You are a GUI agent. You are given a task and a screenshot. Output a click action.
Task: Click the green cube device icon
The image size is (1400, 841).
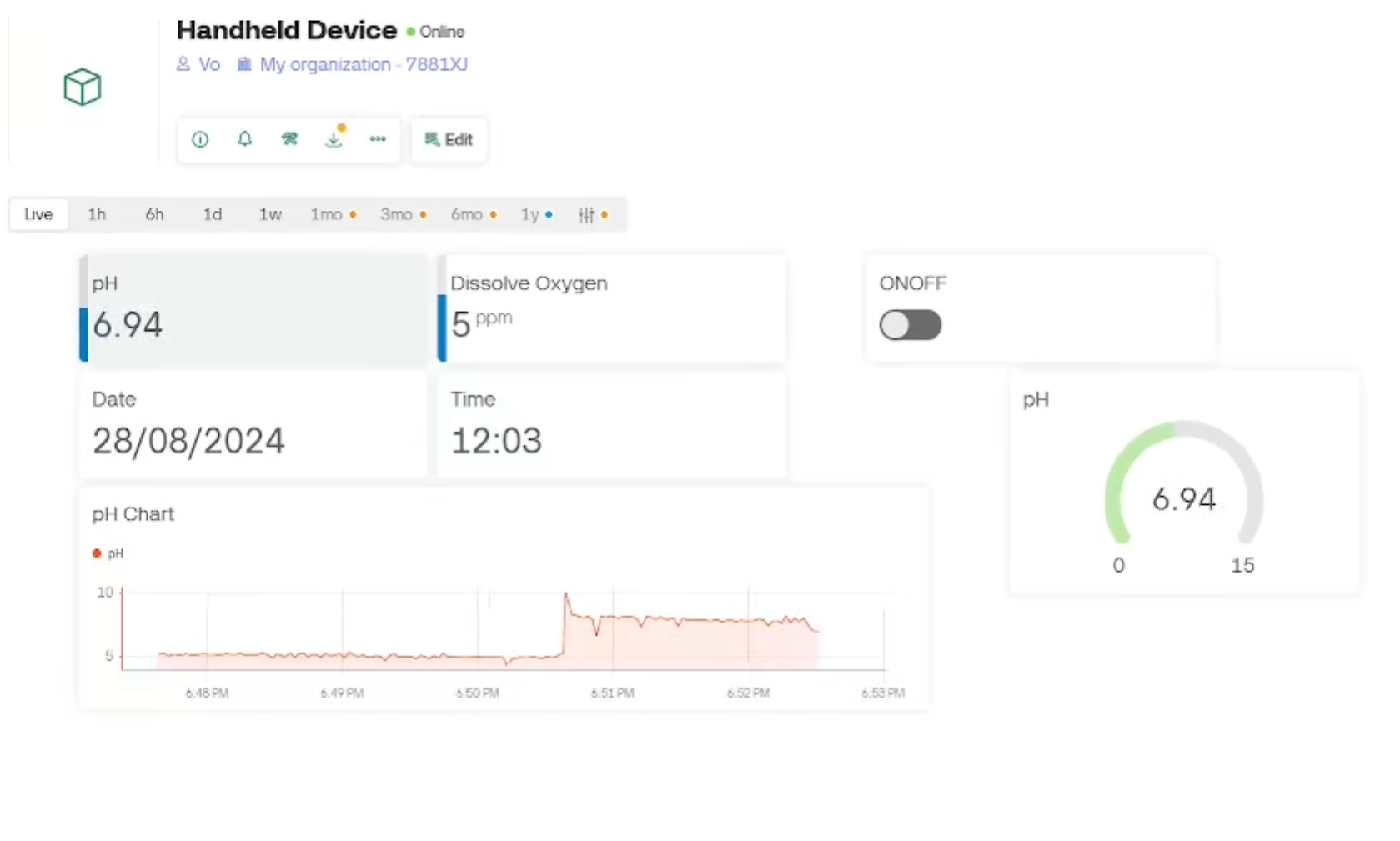[x=83, y=87]
